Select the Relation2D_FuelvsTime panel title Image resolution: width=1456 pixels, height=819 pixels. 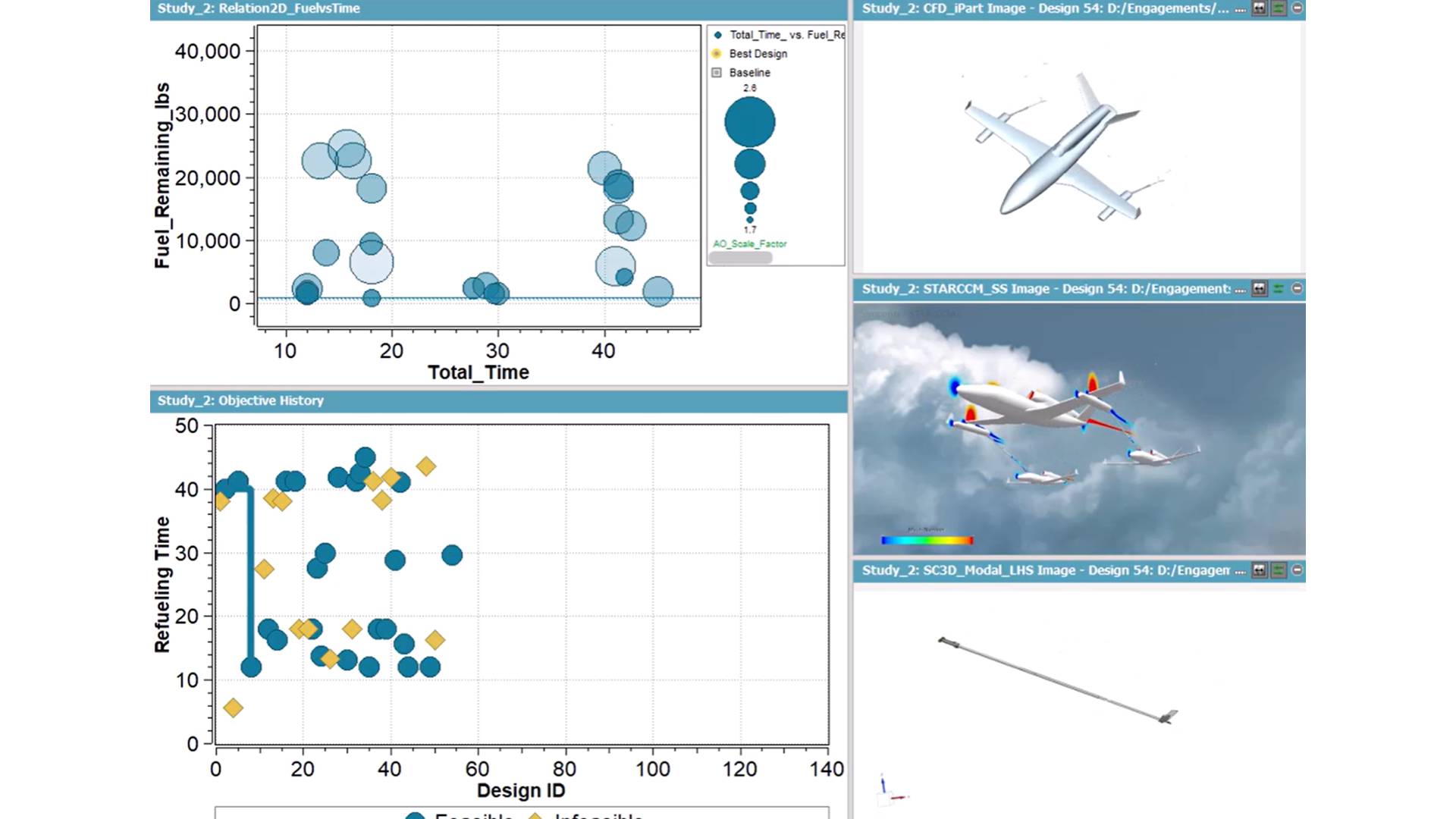(x=259, y=8)
